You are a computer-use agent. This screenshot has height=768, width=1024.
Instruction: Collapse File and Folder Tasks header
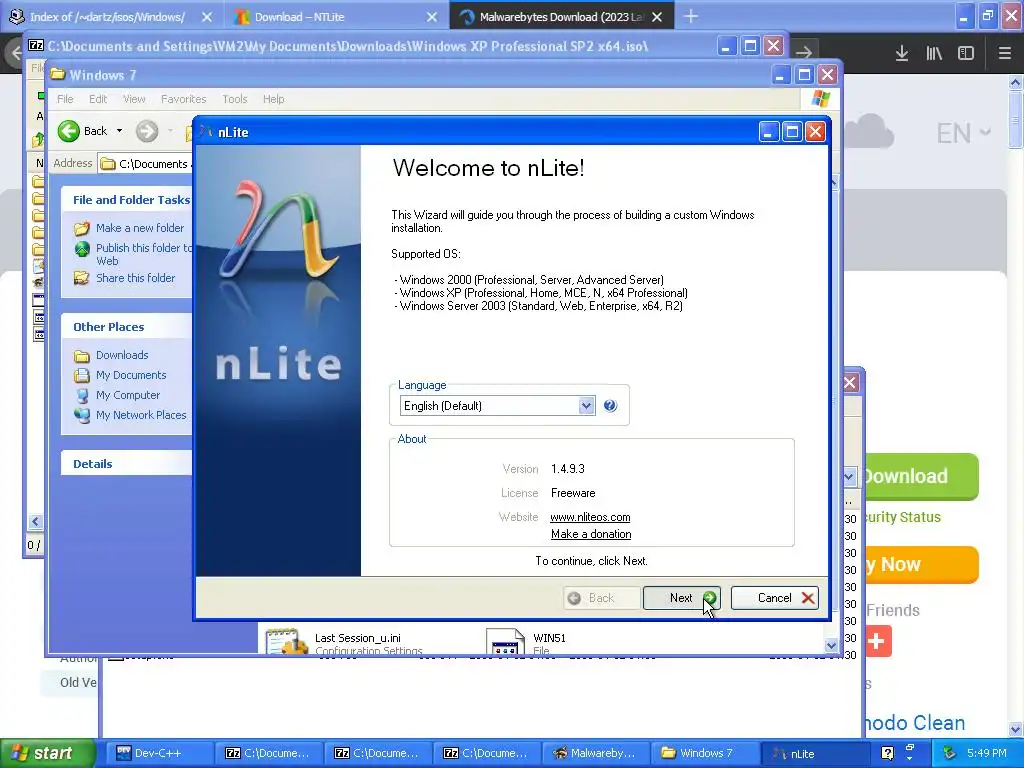[x=127, y=200]
